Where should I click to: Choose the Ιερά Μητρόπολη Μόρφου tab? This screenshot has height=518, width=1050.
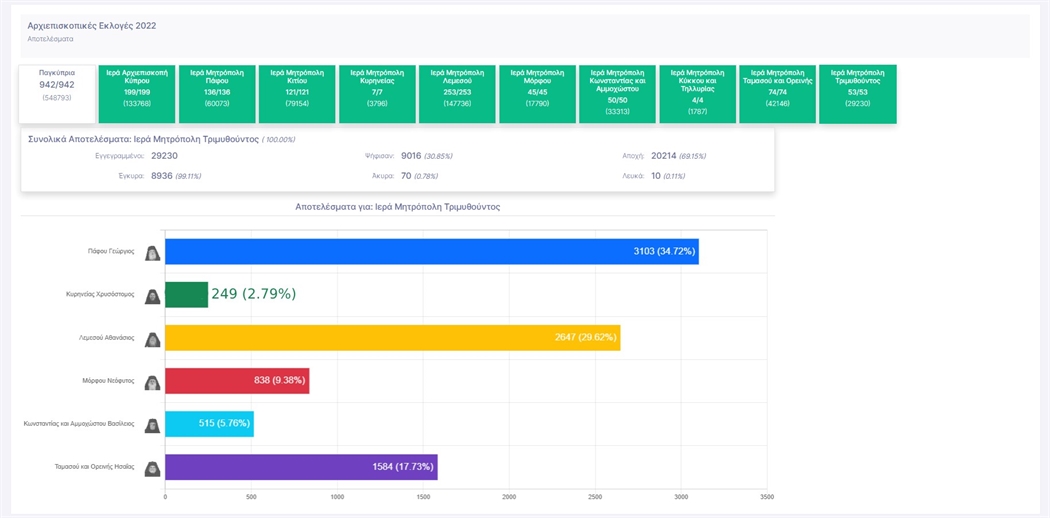click(537, 94)
